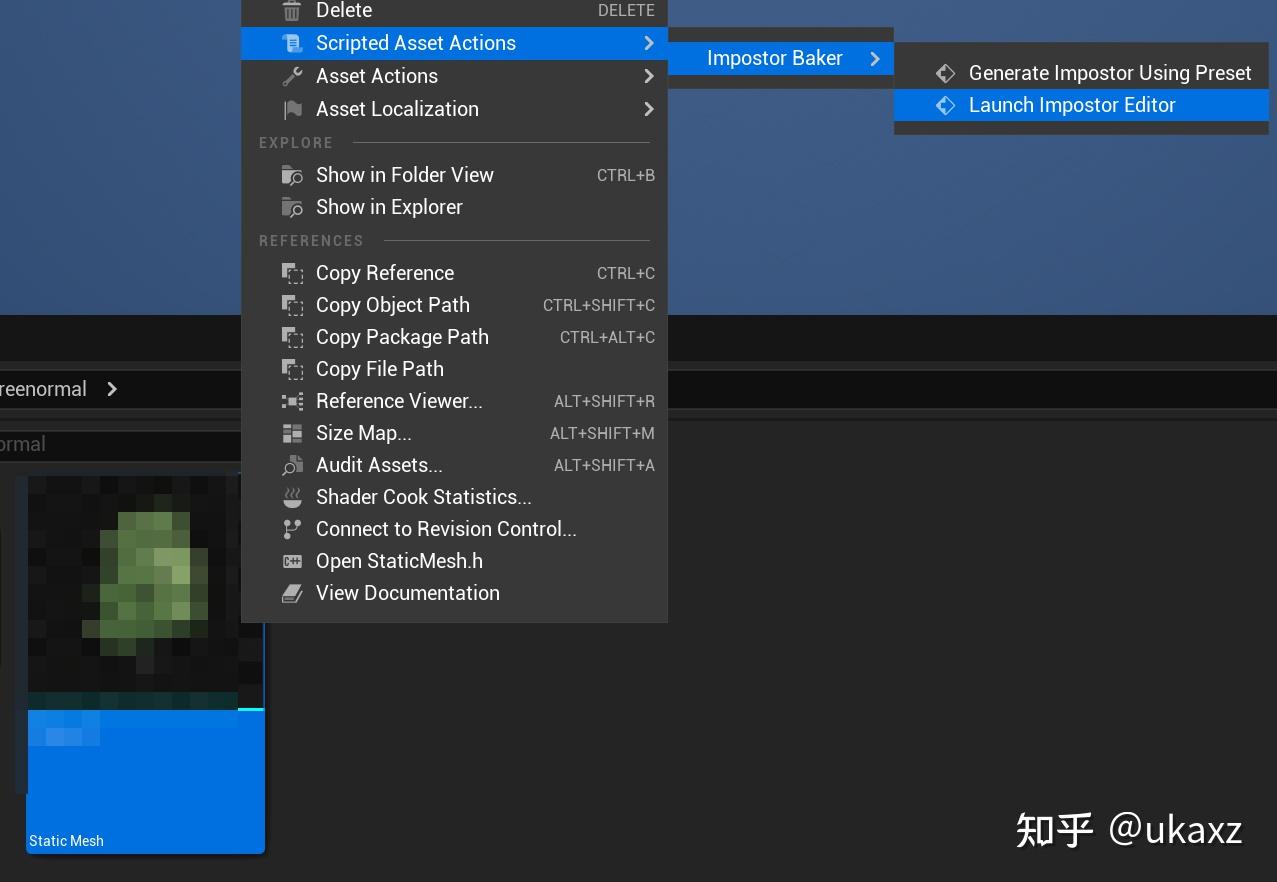Click the Delete trash icon
1277x882 pixels.
coord(292,11)
